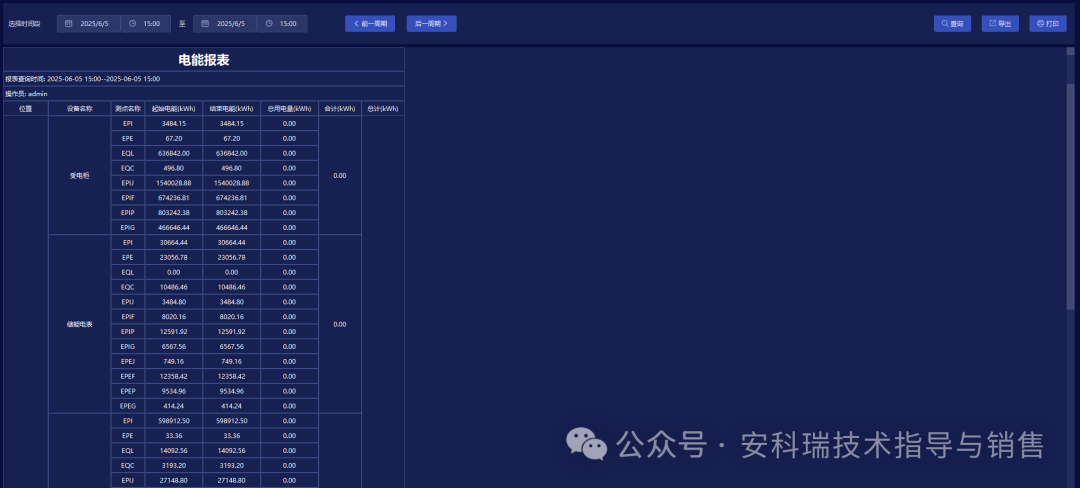This screenshot has height=488, width=1080.
Task: Click start energy 3484.15 in 变电柜 EPI row
Action: [174, 123]
